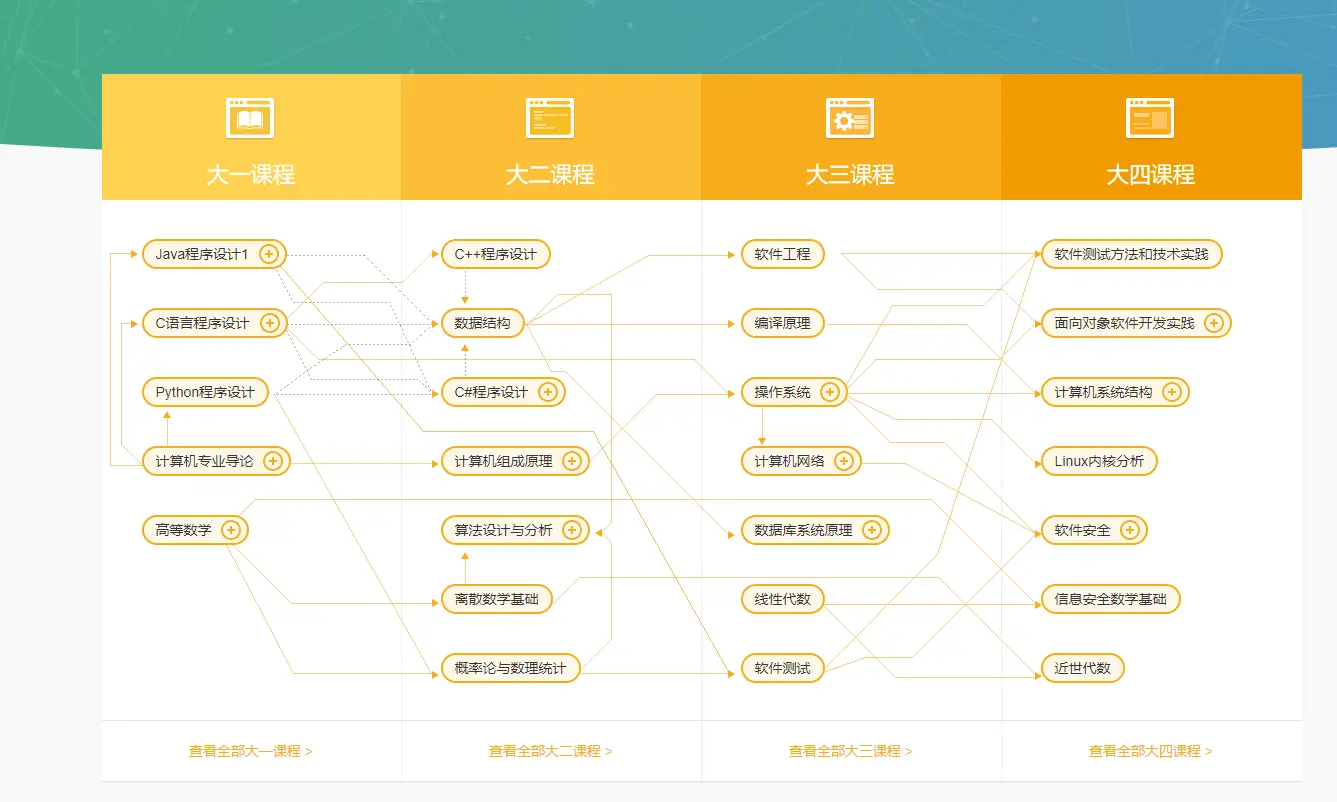Click plus icon on 数据库系统原理
The width and height of the screenshot is (1337, 802).
tap(872, 530)
